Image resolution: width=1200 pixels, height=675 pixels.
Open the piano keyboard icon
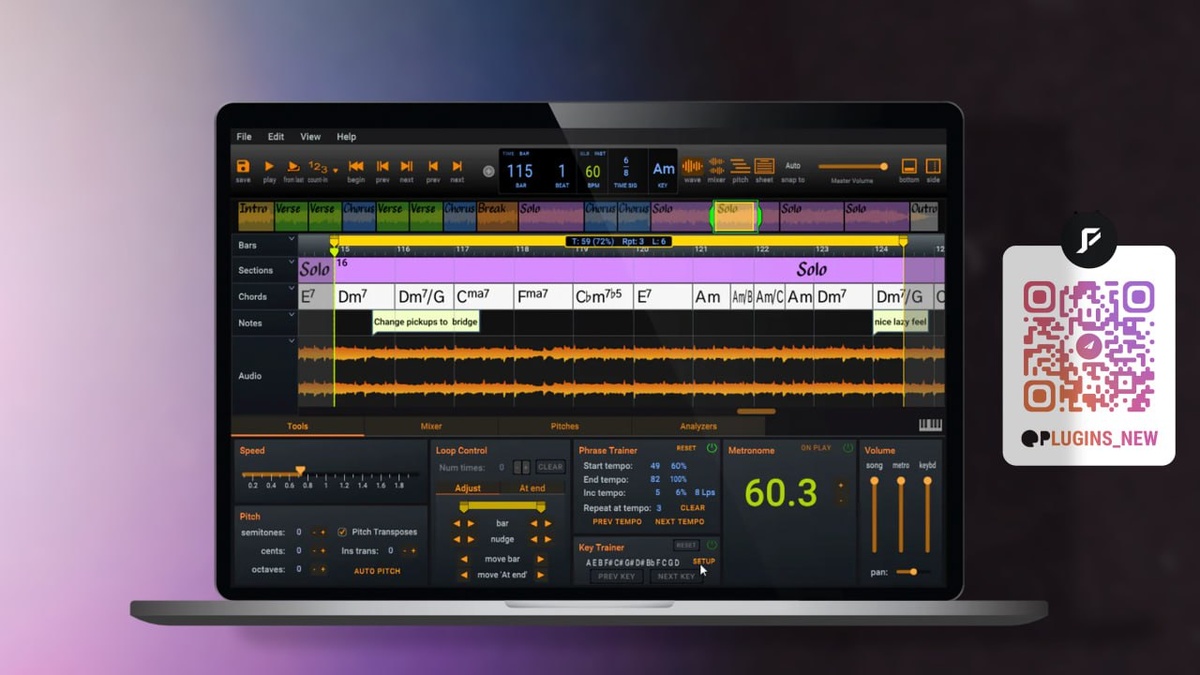coord(930,425)
